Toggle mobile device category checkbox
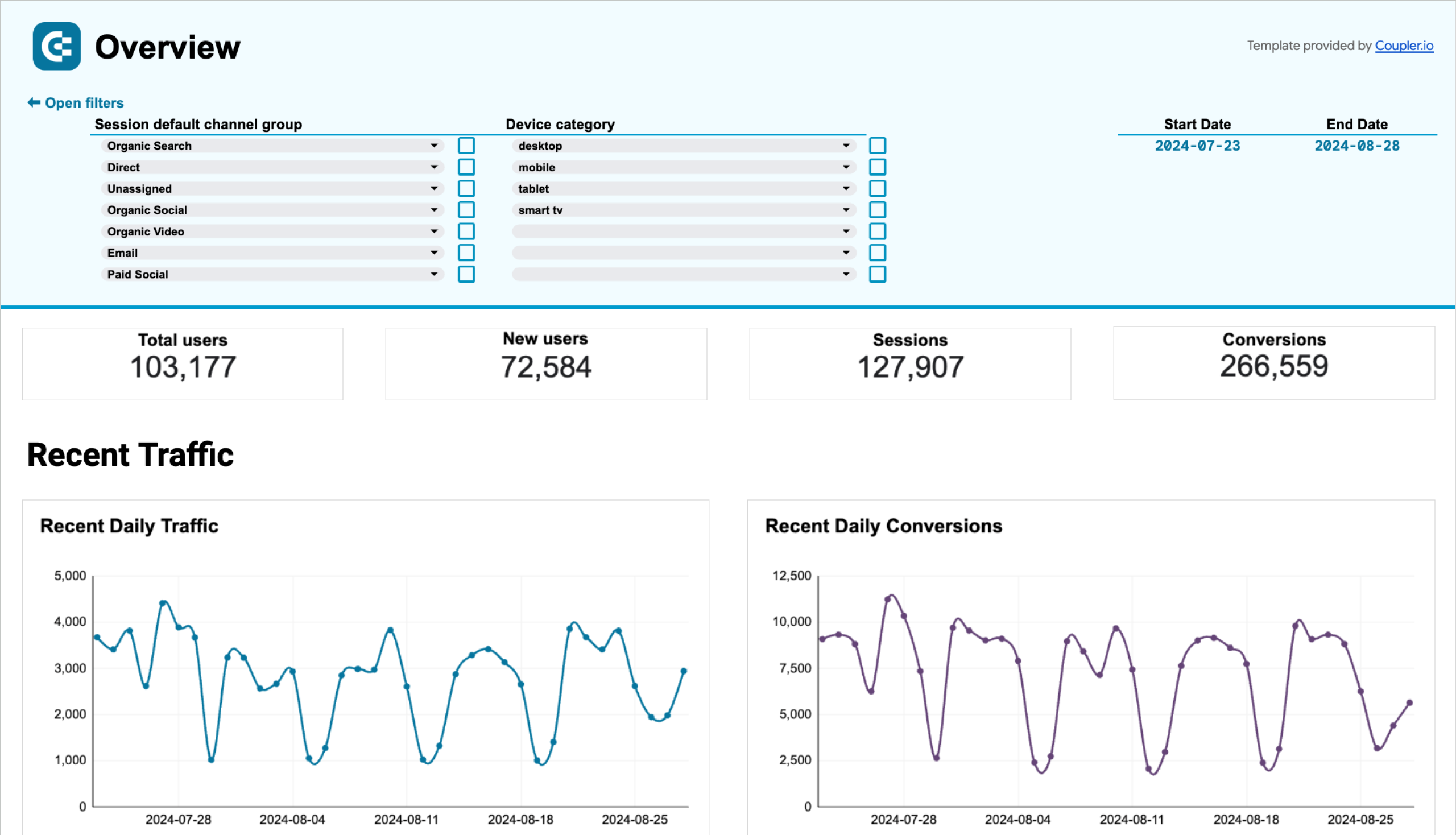The height and width of the screenshot is (835, 1456). (x=878, y=167)
